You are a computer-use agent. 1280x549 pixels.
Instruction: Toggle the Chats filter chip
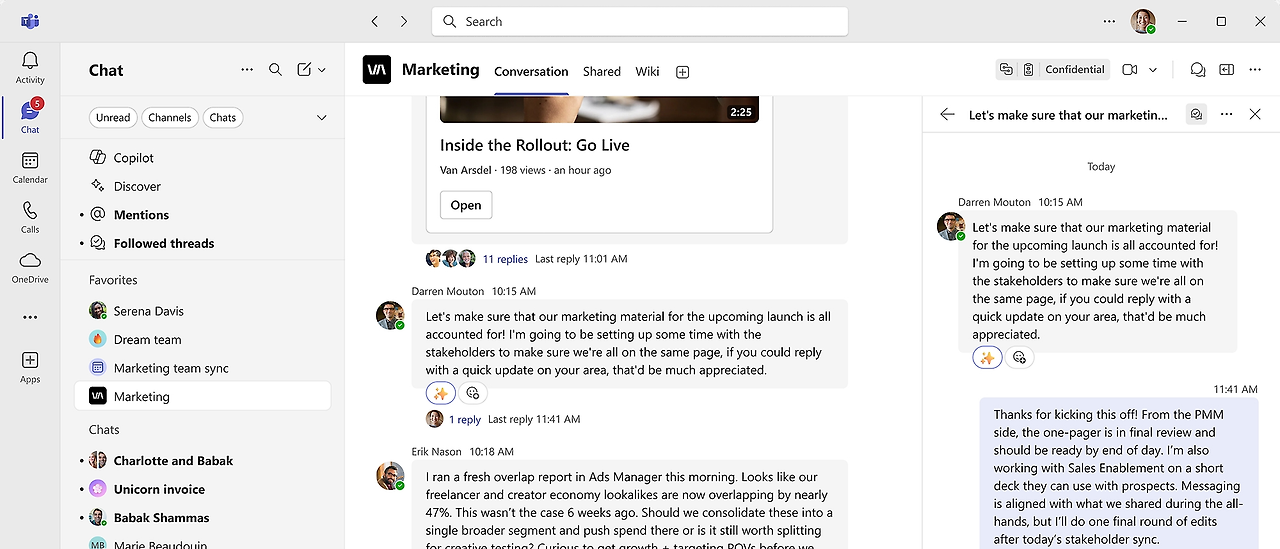(x=223, y=117)
